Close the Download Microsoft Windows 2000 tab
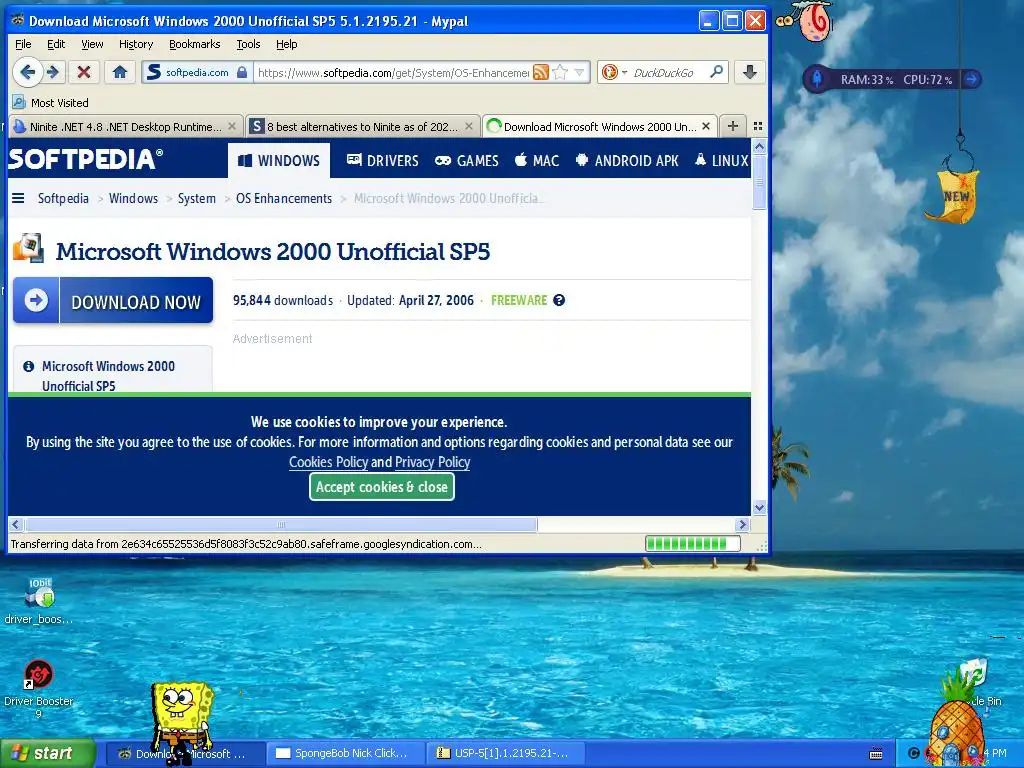Screen dimensions: 1024x768 706,127
